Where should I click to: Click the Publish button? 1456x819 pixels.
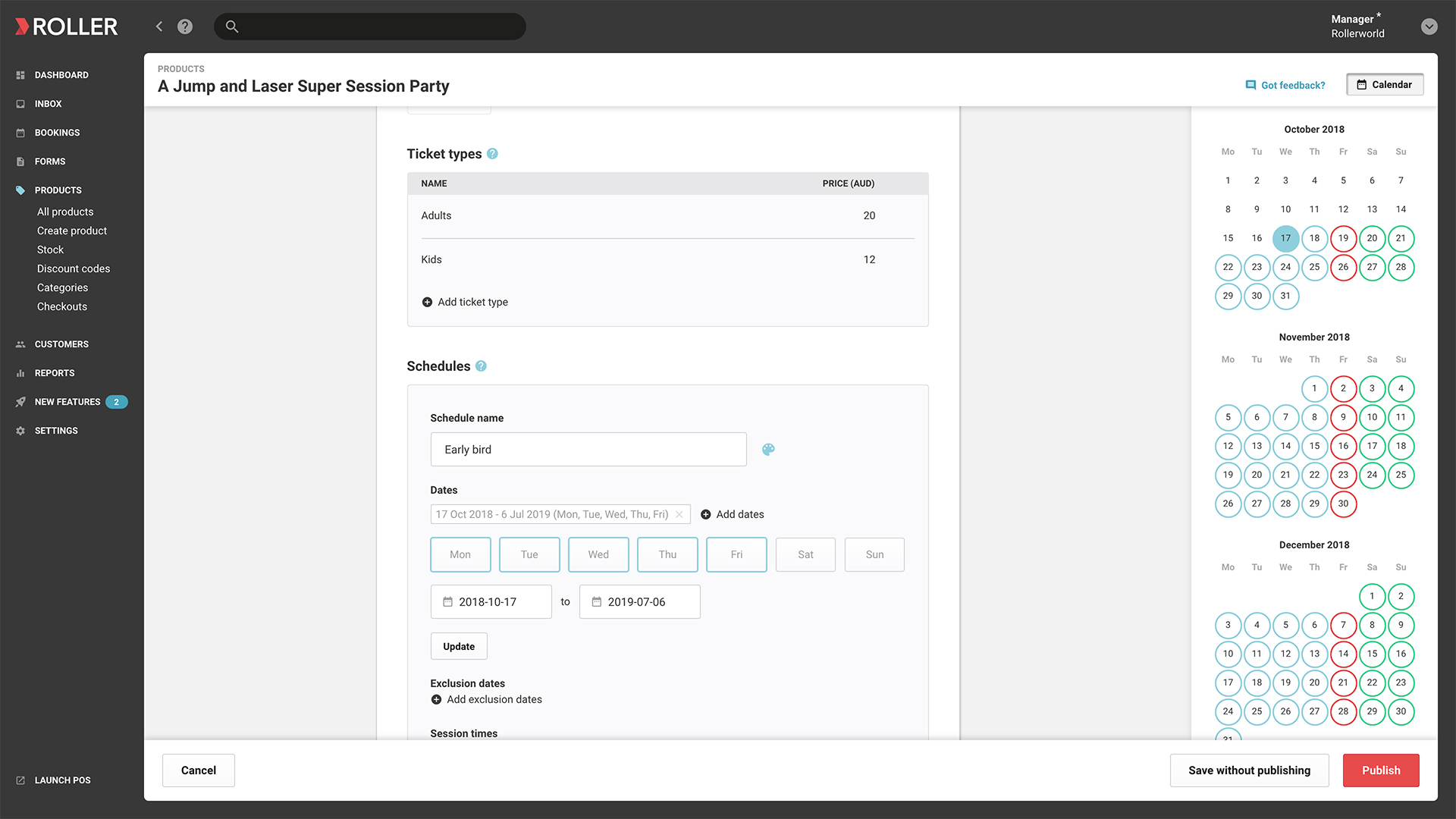click(x=1380, y=770)
